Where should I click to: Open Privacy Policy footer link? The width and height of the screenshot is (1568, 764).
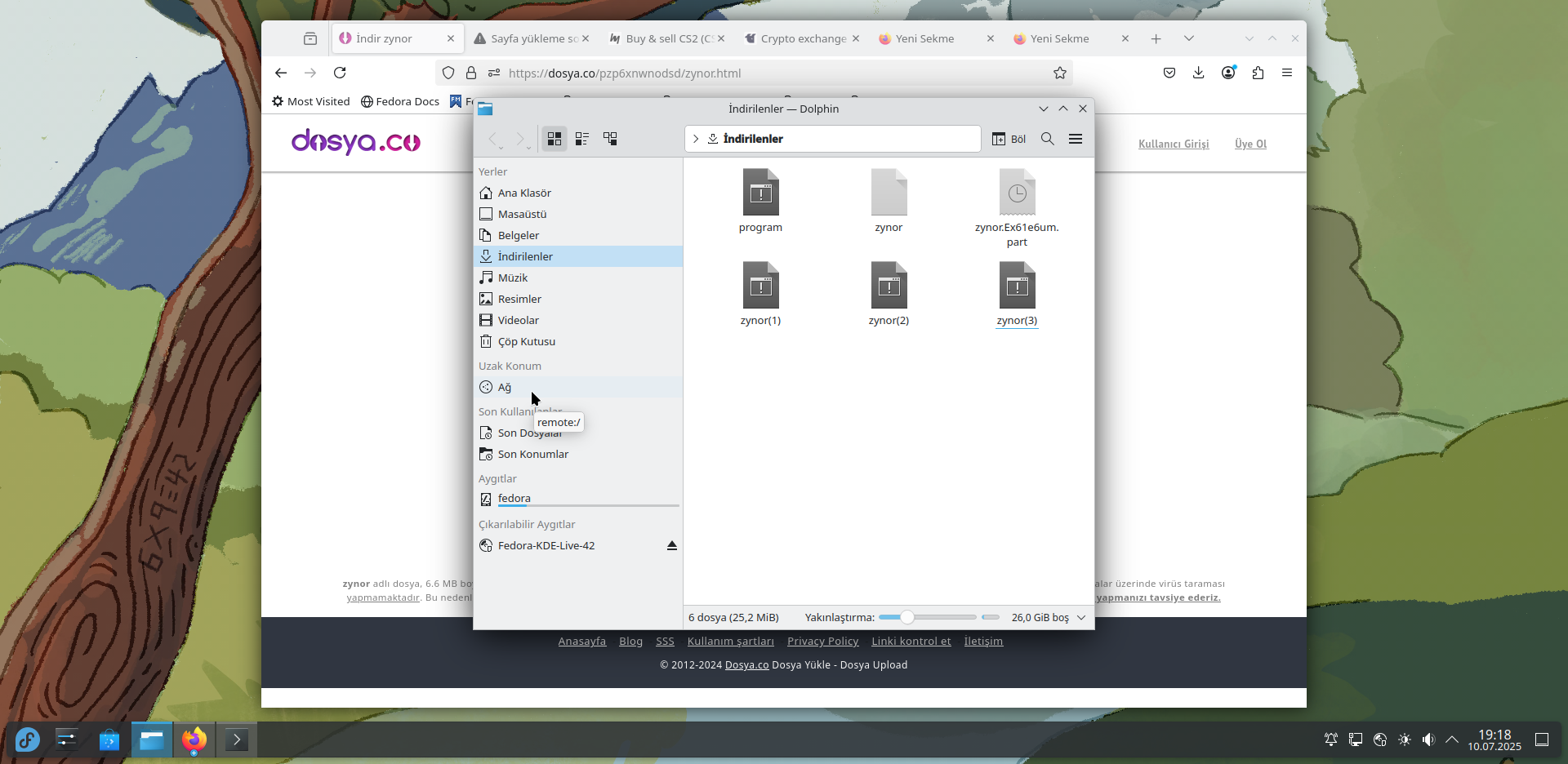(822, 642)
